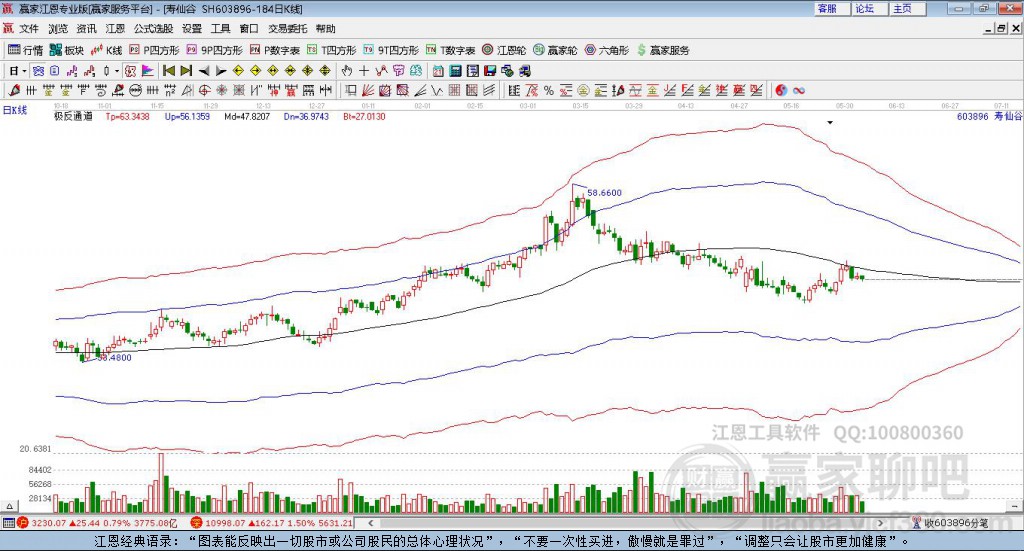The height and width of the screenshot is (551, 1024).
Task: Click the Shanghai index 3230.07 status entry
Action: tap(97, 523)
